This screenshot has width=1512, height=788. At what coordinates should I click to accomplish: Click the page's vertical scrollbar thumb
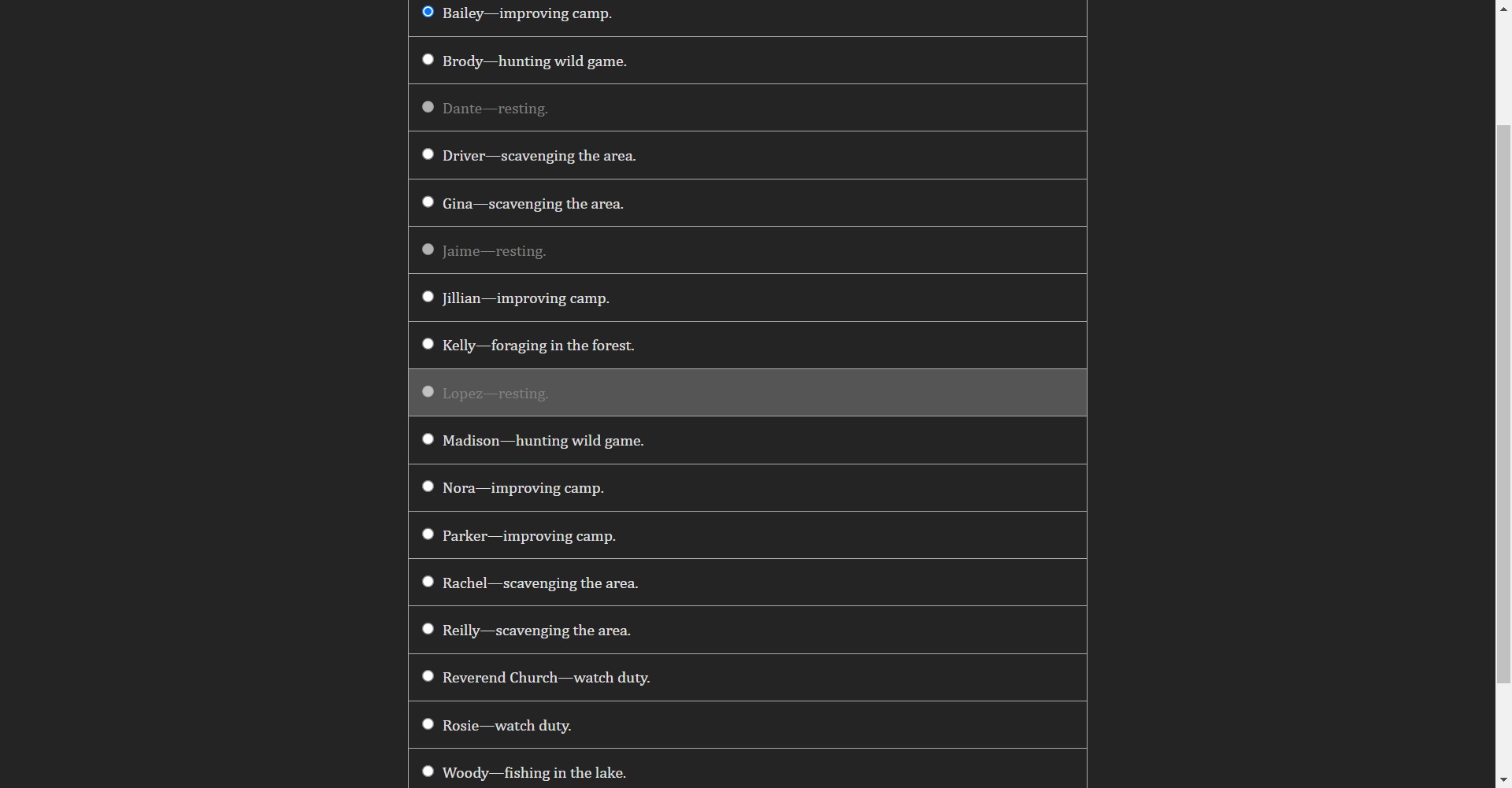click(1503, 403)
